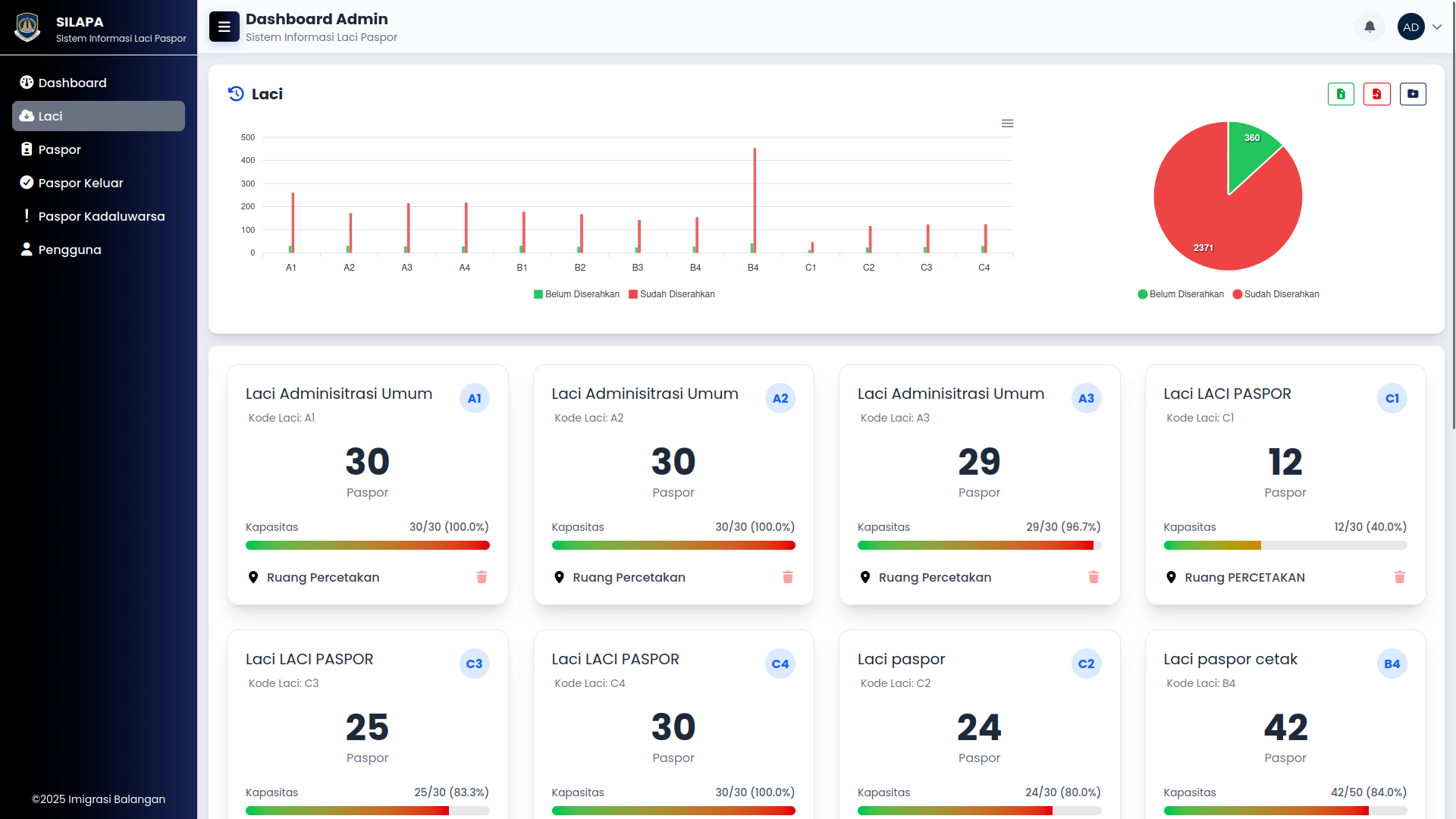Click the SILAPA logo emblem
This screenshot has height=819, width=1456.
click(x=27, y=27)
